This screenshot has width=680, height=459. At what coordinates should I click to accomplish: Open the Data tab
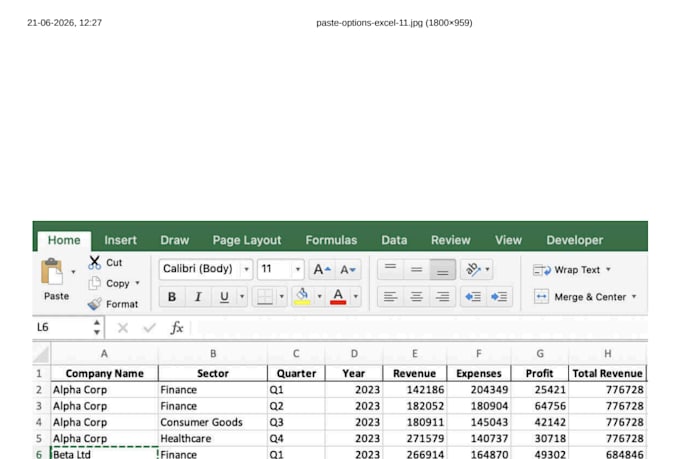pyautogui.click(x=394, y=240)
